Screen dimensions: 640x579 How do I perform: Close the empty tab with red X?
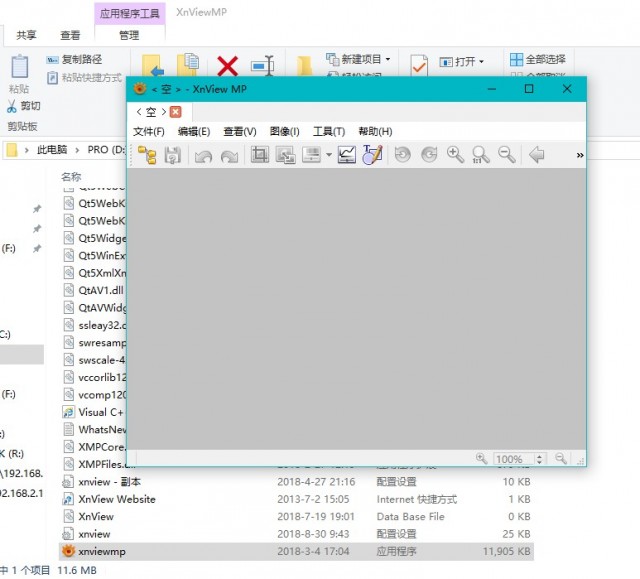click(x=176, y=112)
